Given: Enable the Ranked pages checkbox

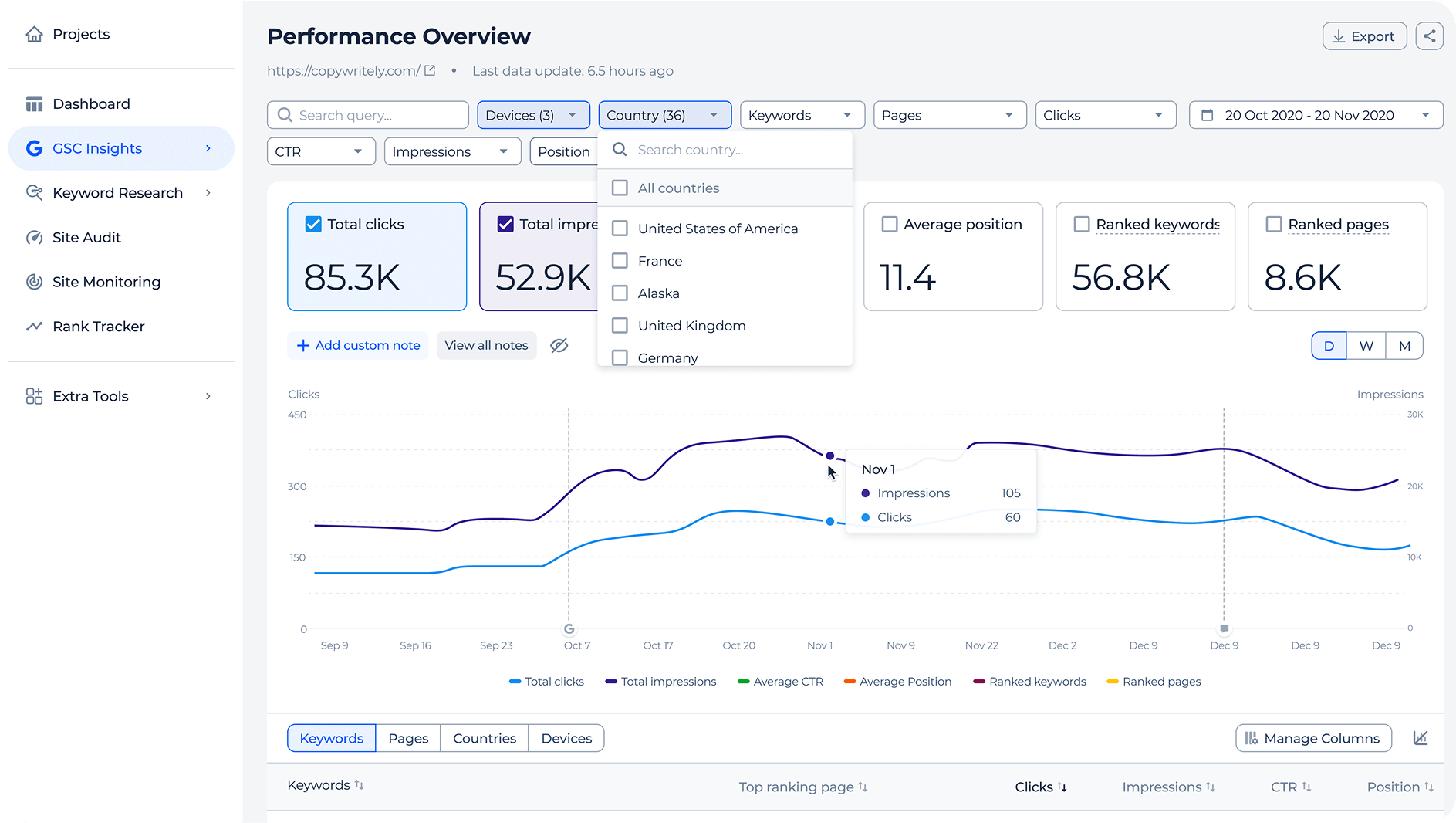Looking at the screenshot, I should [1274, 224].
